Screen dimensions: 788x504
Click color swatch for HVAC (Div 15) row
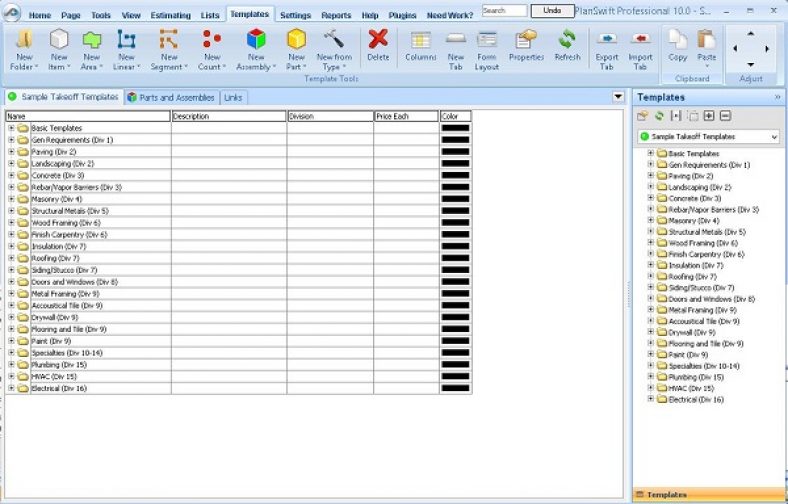tap(455, 376)
